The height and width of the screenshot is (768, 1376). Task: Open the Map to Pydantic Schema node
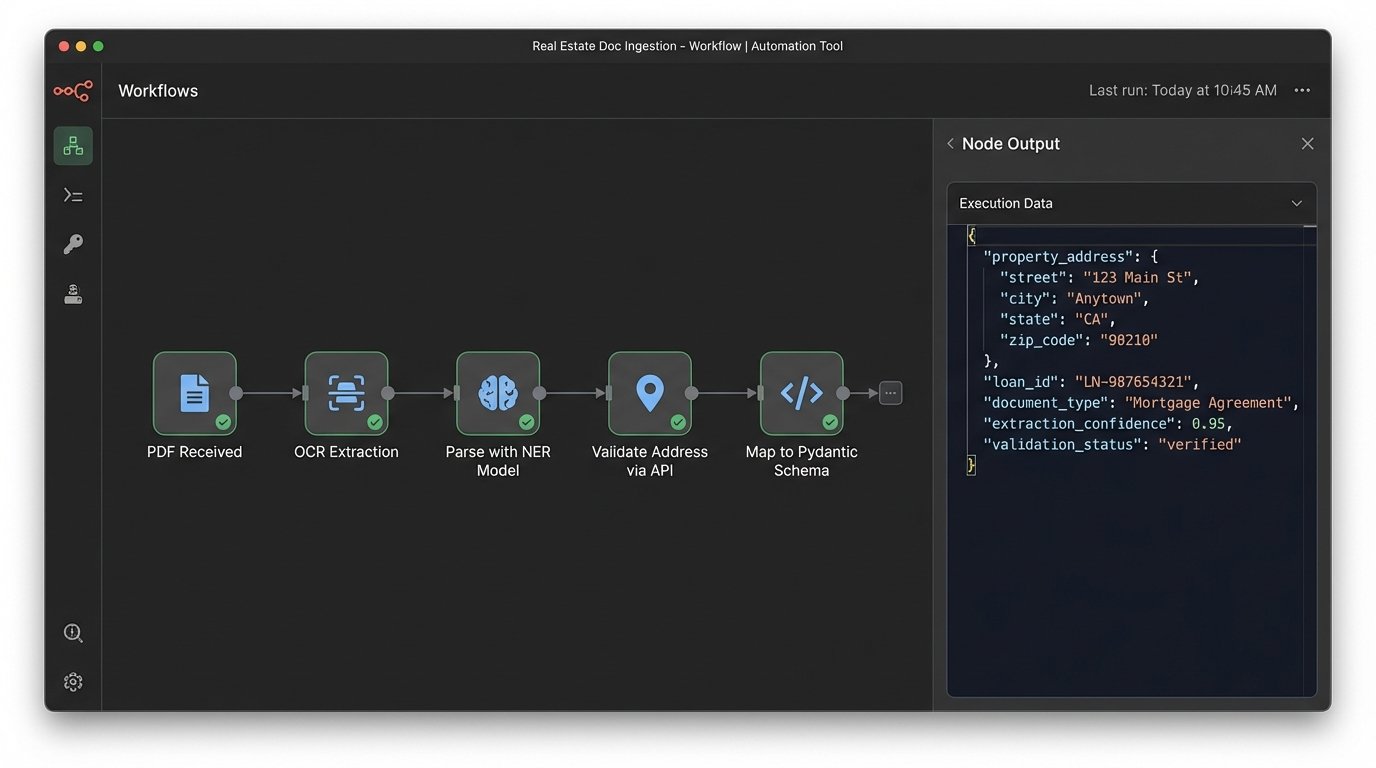(x=801, y=392)
